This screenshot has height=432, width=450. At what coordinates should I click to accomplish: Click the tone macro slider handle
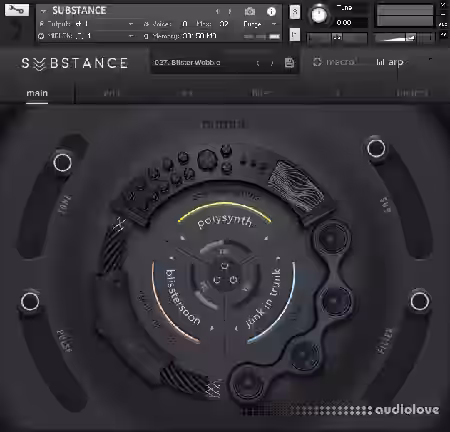[x=62, y=163]
